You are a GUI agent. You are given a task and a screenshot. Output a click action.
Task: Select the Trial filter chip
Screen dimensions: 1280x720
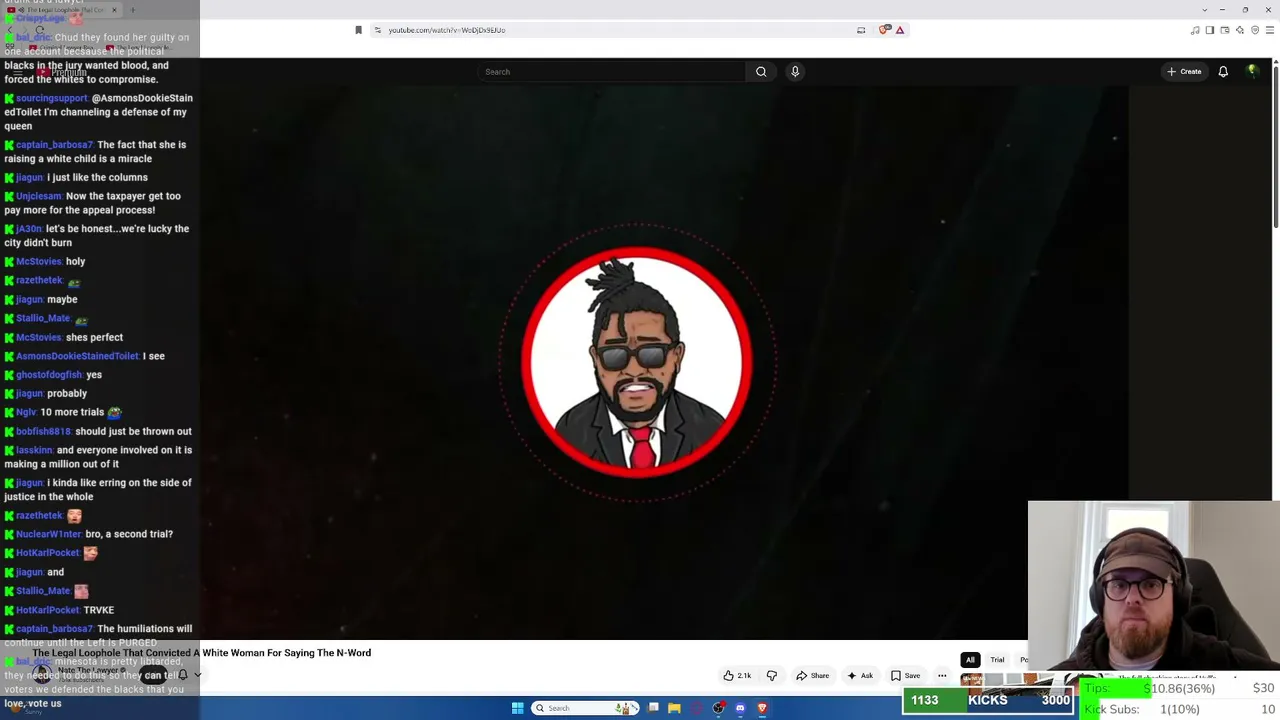click(997, 660)
